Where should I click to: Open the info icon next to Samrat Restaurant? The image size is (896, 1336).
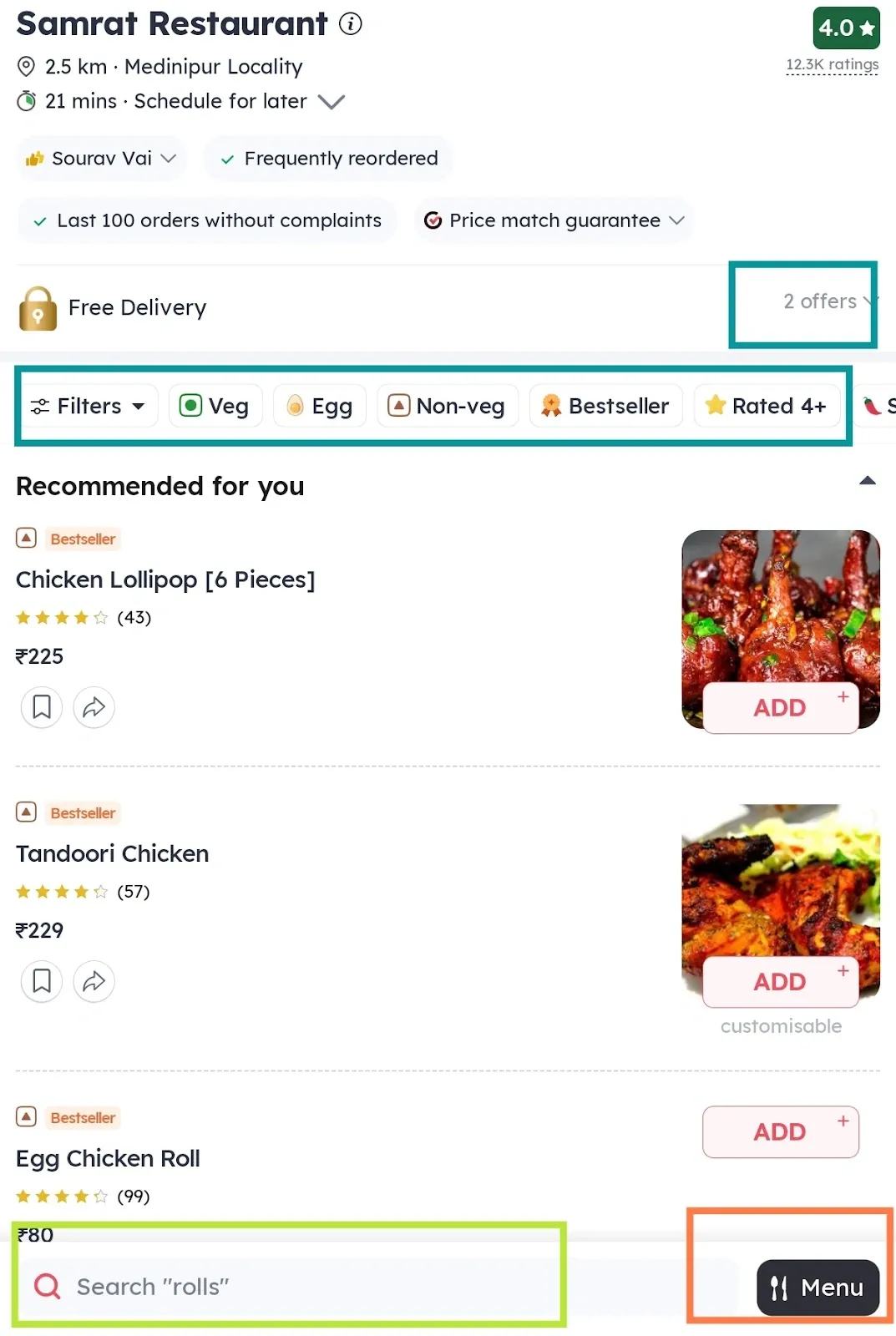click(x=351, y=24)
